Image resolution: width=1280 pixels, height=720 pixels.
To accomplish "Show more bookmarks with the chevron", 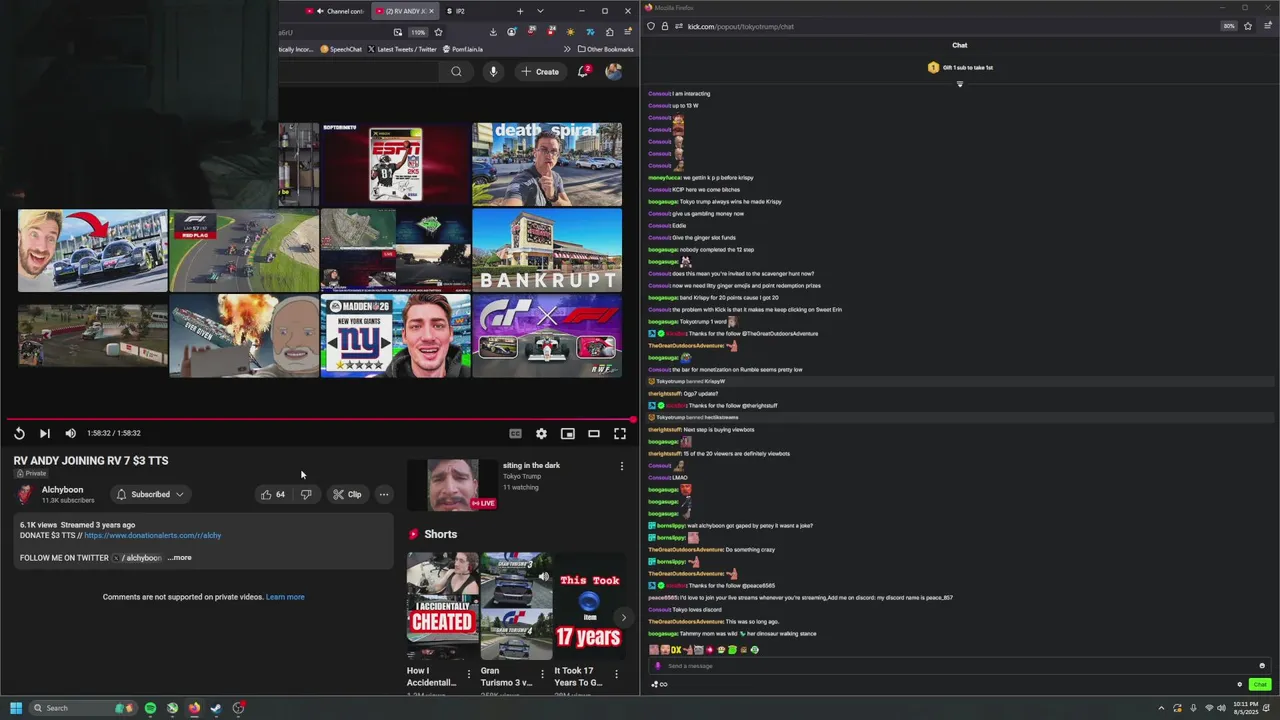I will [567, 49].
